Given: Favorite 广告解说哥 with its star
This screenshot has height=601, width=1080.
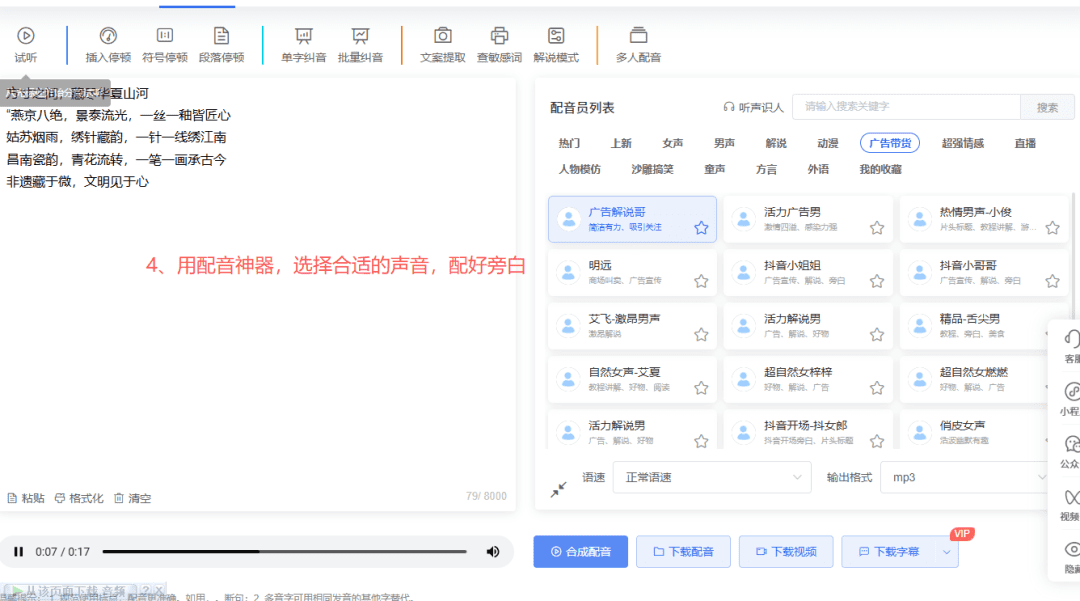Looking at the screenshot, I should pyautogui.click(x=701, y=228).
